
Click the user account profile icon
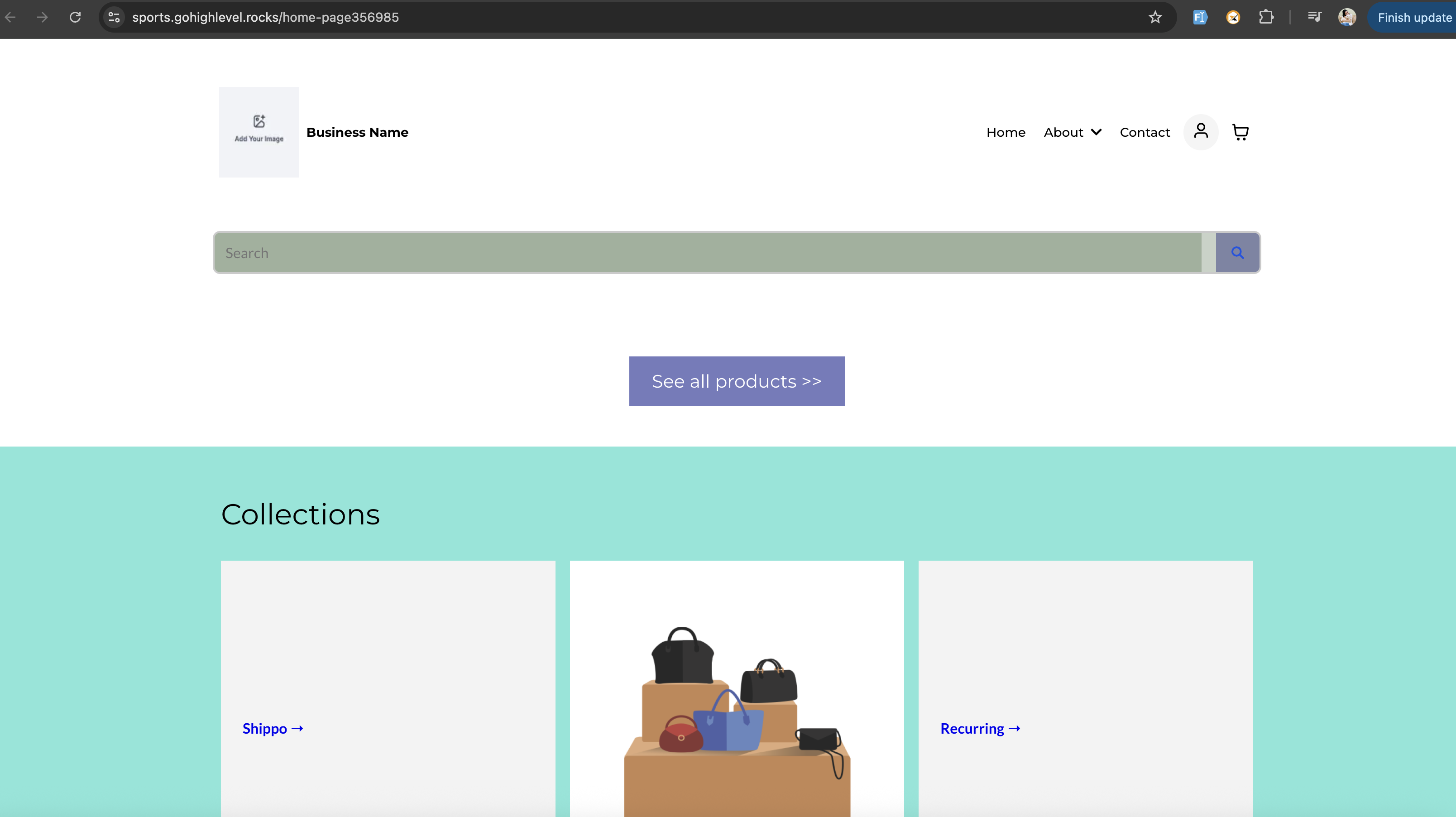(x=1201, y=132)
